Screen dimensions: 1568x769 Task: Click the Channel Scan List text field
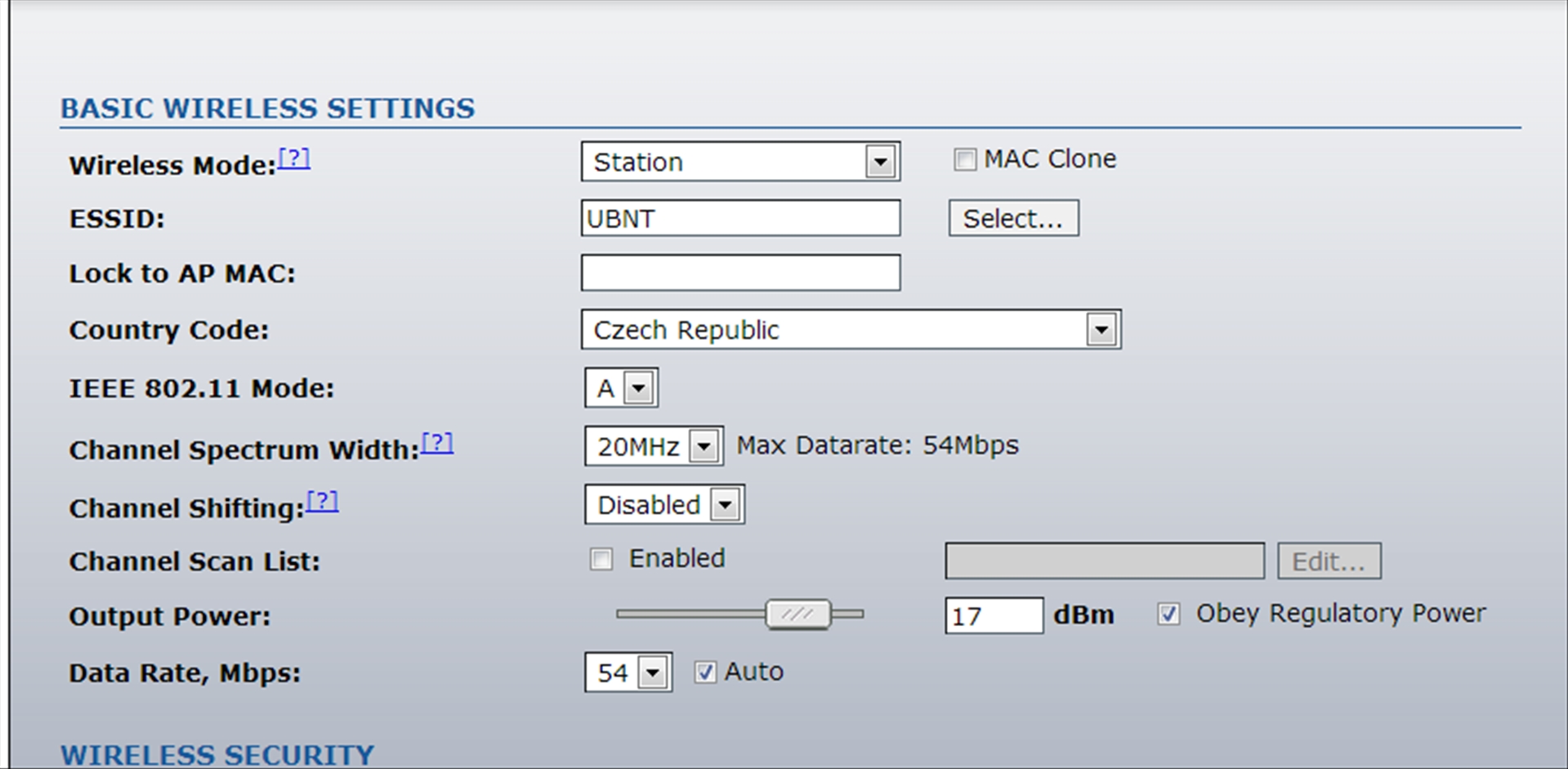(x=1104, y=561)
